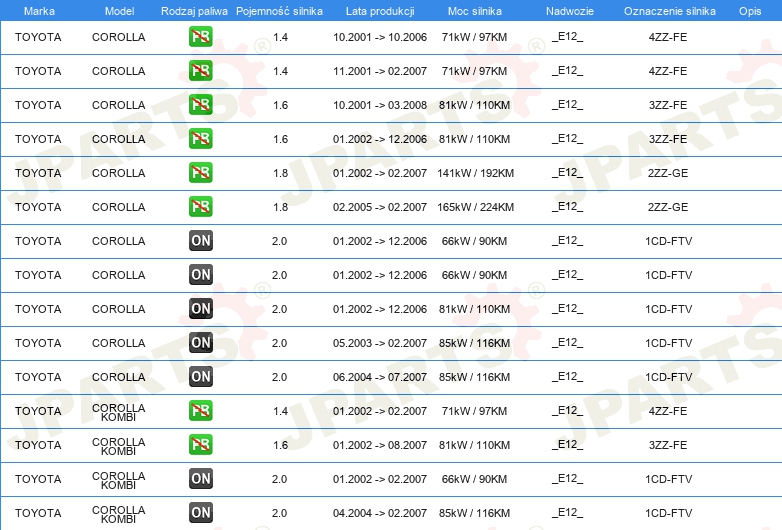Click TOYOTA in the 10.2001 -> 10.2006 row

click(x=38, y=37)
